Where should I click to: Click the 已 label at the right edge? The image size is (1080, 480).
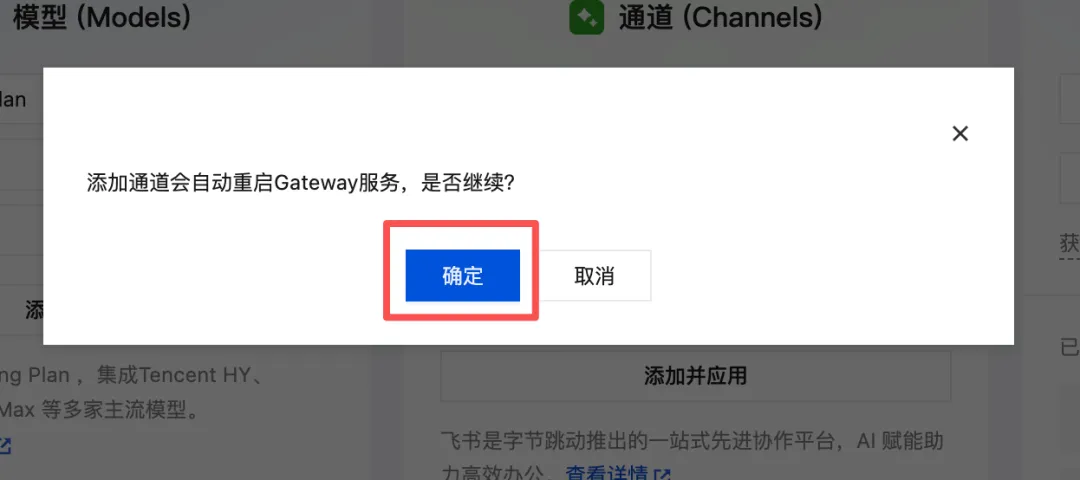pyautogui.click(x=1070, y=347)
